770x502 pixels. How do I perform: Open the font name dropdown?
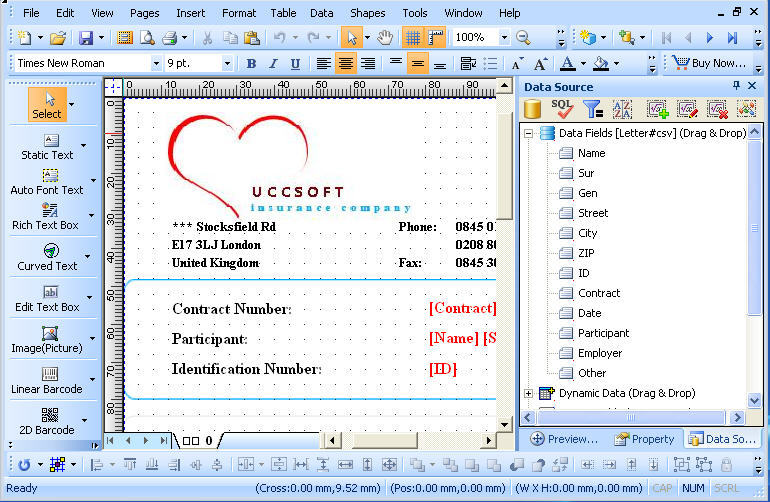156,63
